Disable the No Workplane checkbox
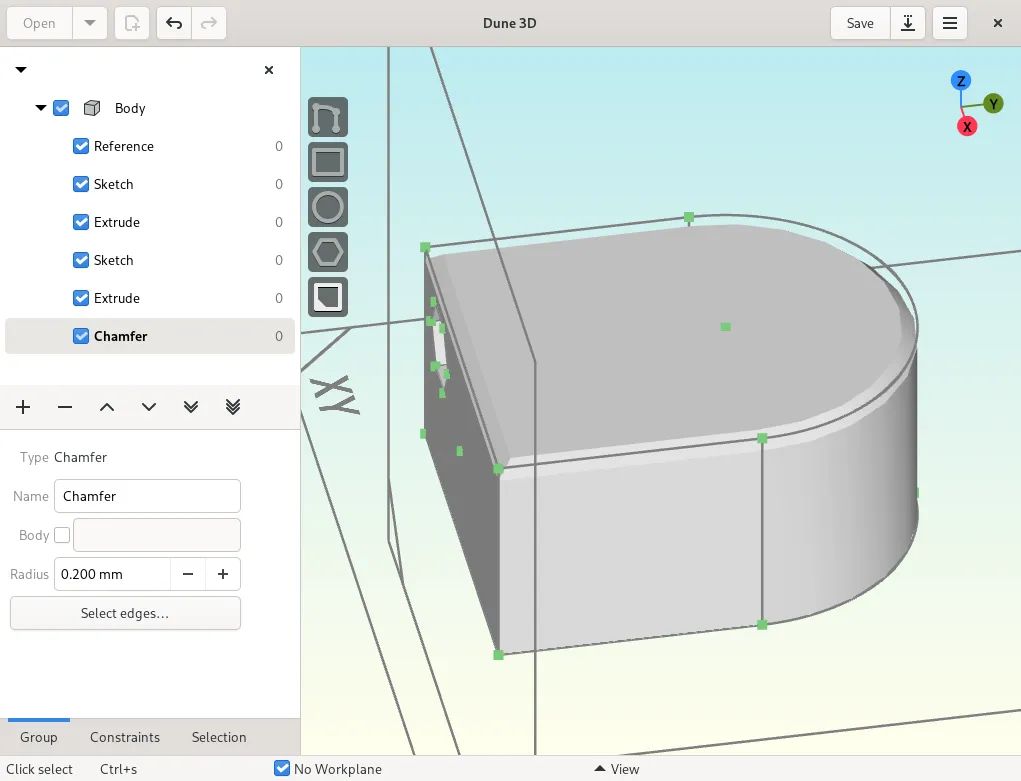This screenshot has width=1021, height=781. pos(281,768)
